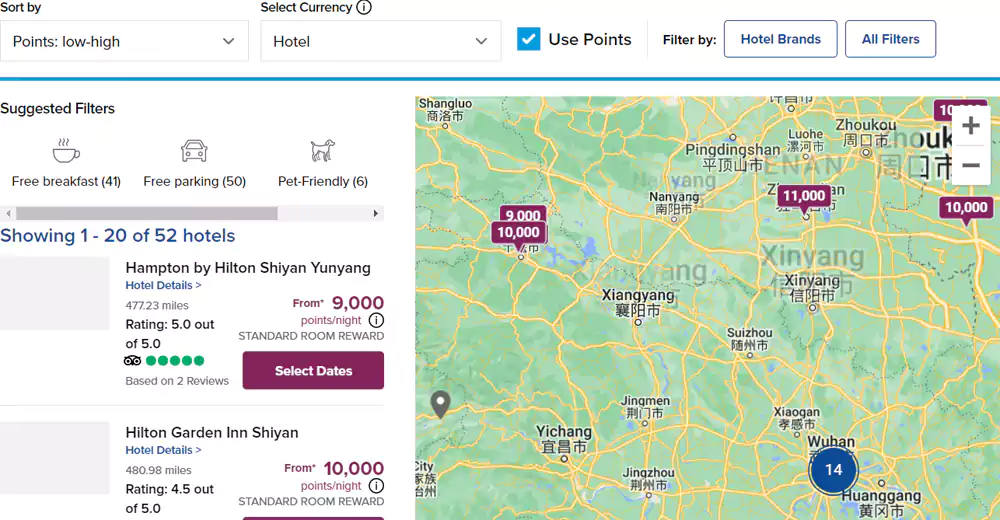
Task: Open All Filters panel
Action: click(890, 40)
